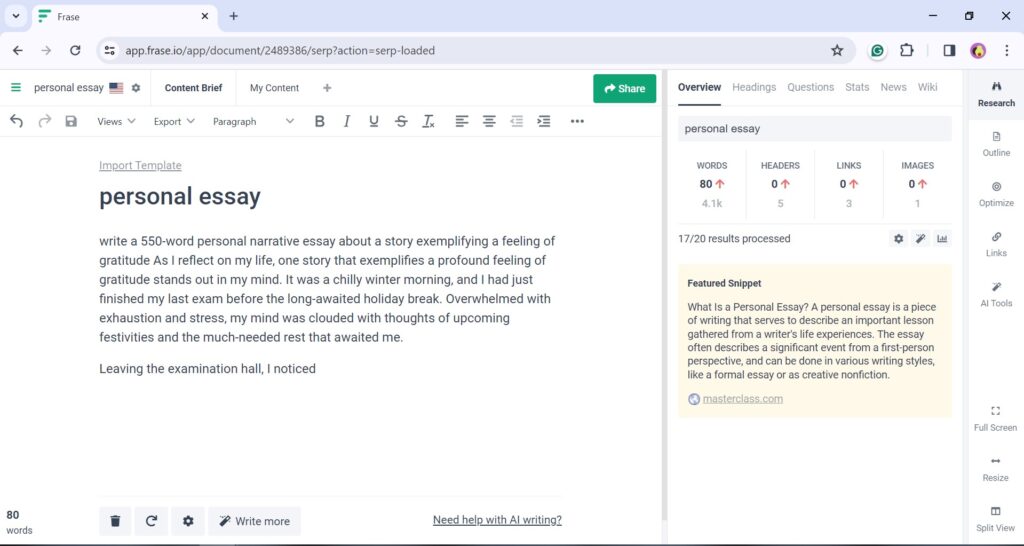Screen dimensions: 1024x546
Task: Go back in browser
Action: pyautogui.click(x=18, y=50)
